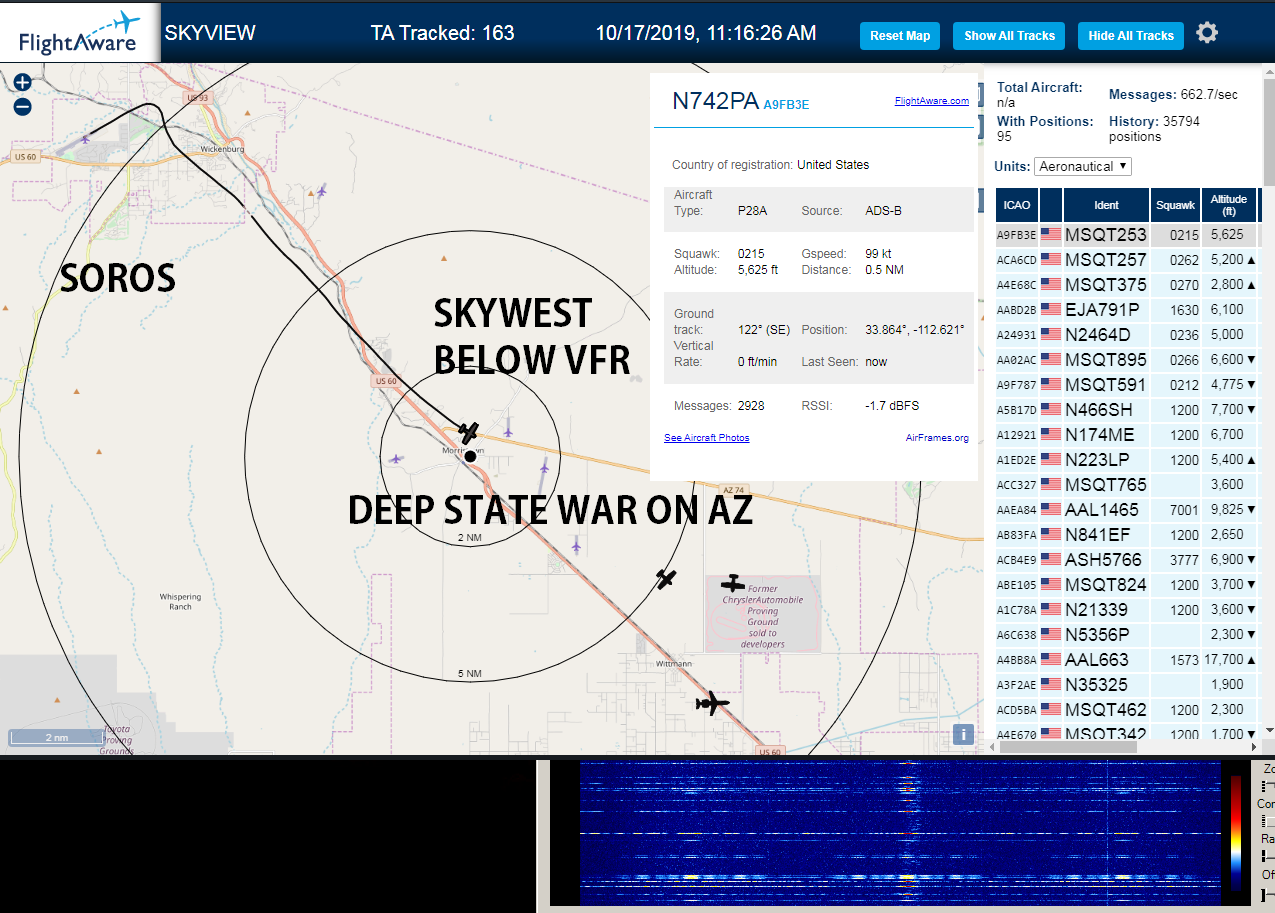The width and height of the screenshot is (1275, 913).
Task: Open the AirFrames.org link
Action: coord(937,438)
